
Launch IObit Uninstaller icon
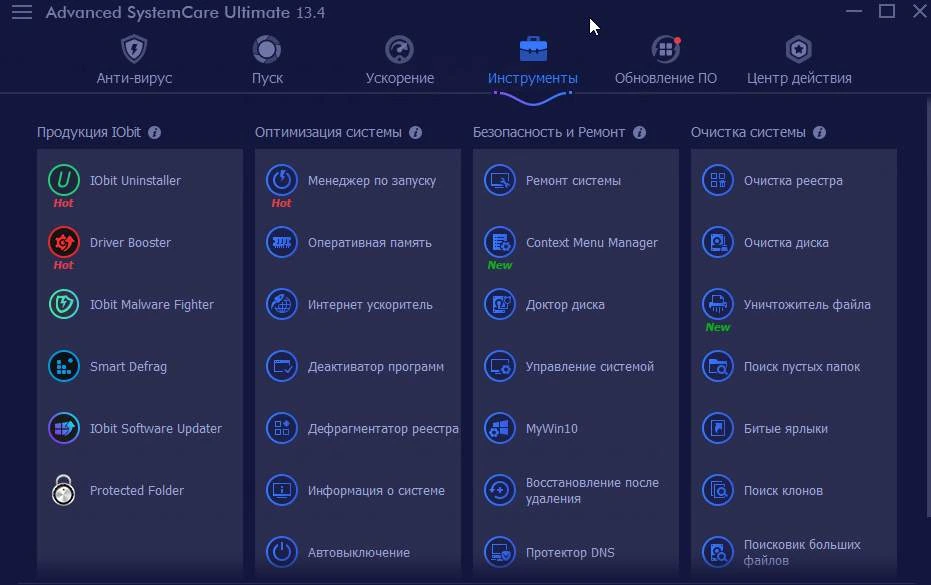coord(64,180)
